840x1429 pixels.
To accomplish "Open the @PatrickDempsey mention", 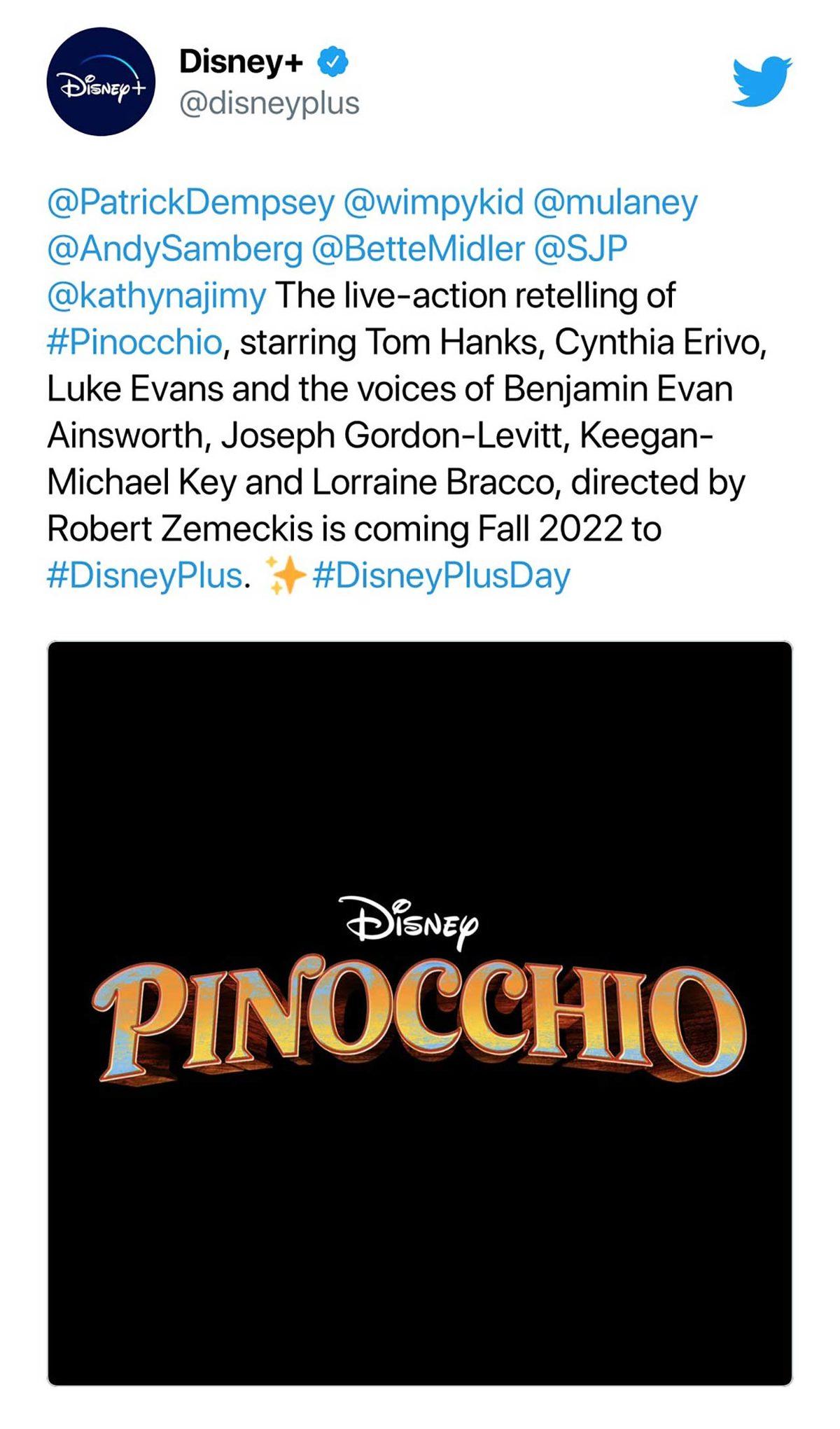I will (190, 203).
